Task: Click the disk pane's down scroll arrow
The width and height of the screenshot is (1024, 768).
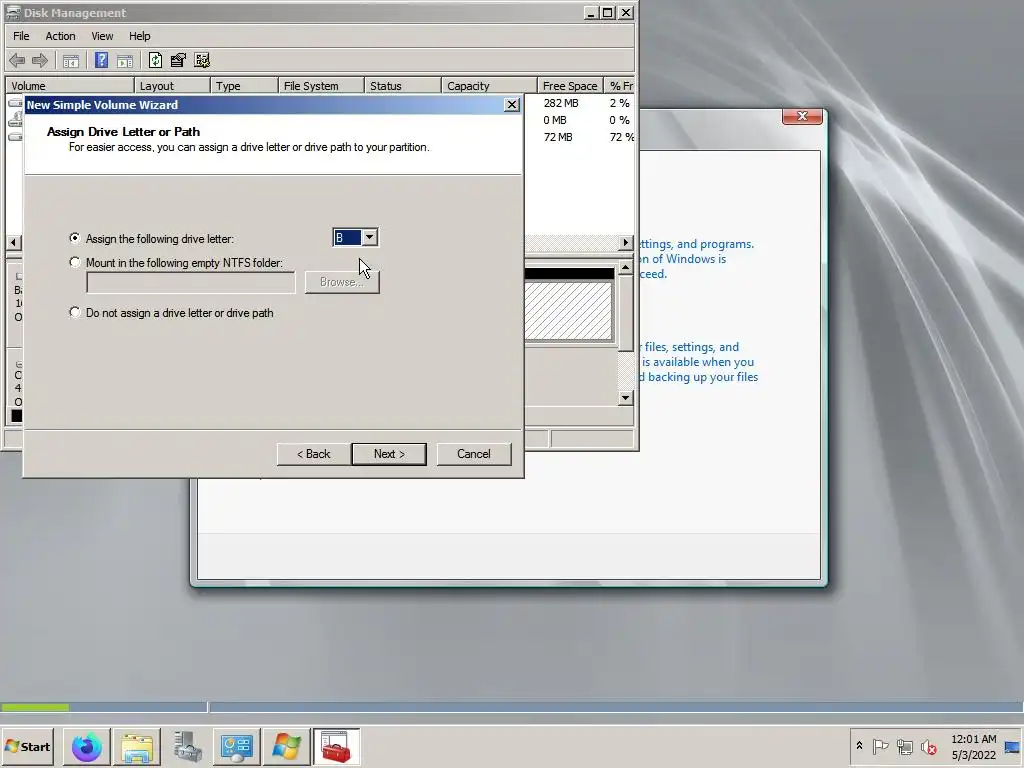Action: coord(626,398)
